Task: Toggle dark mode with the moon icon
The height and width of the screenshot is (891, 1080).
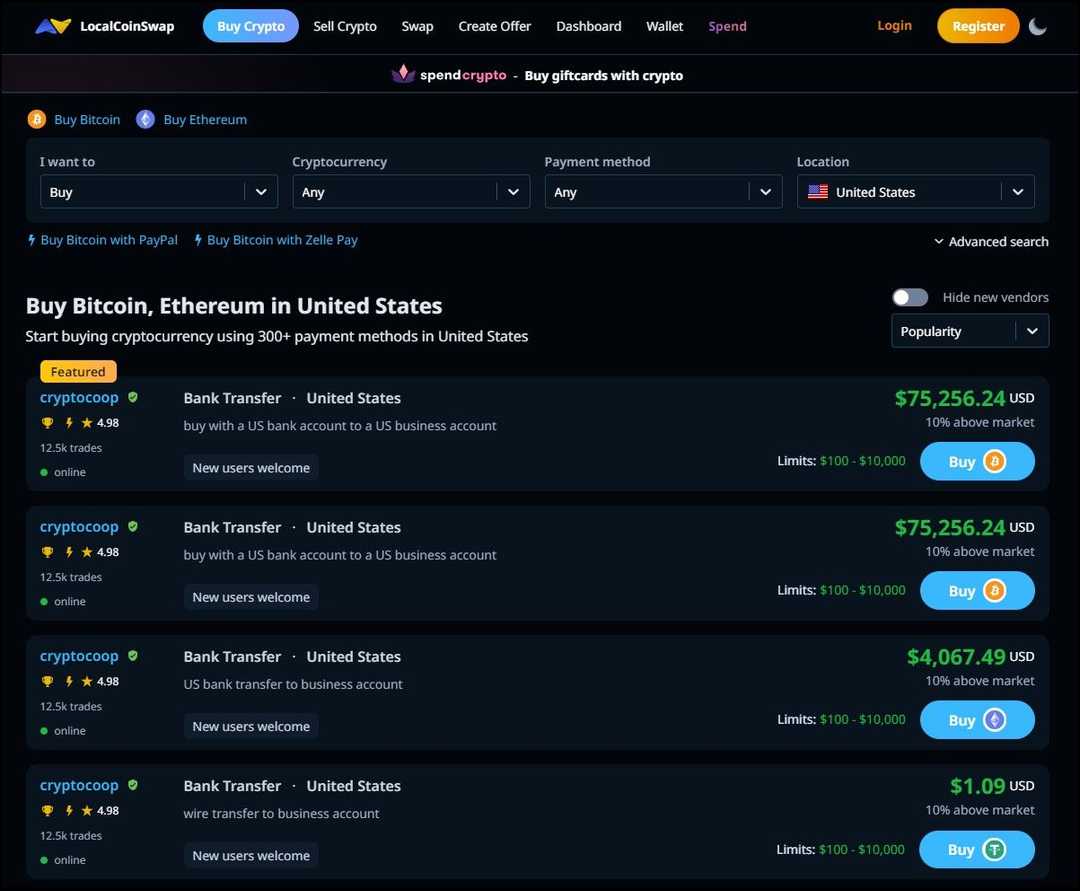Action: (1038, 24)
